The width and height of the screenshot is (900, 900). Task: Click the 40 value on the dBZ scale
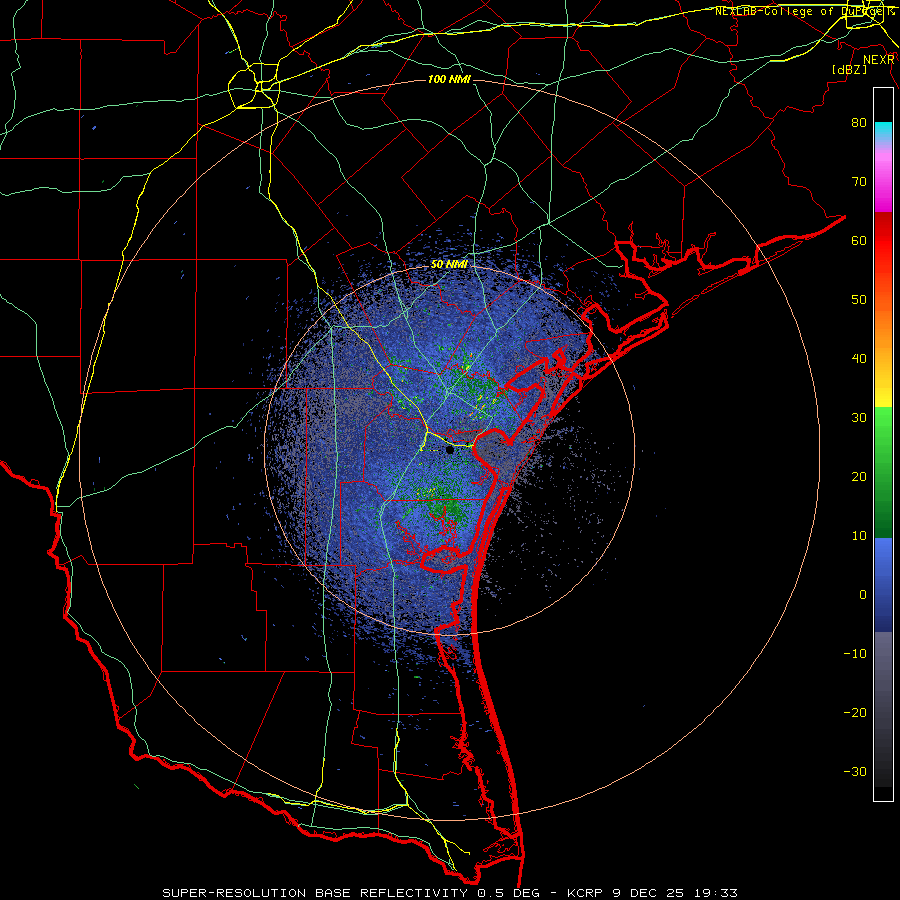(859, 358)
